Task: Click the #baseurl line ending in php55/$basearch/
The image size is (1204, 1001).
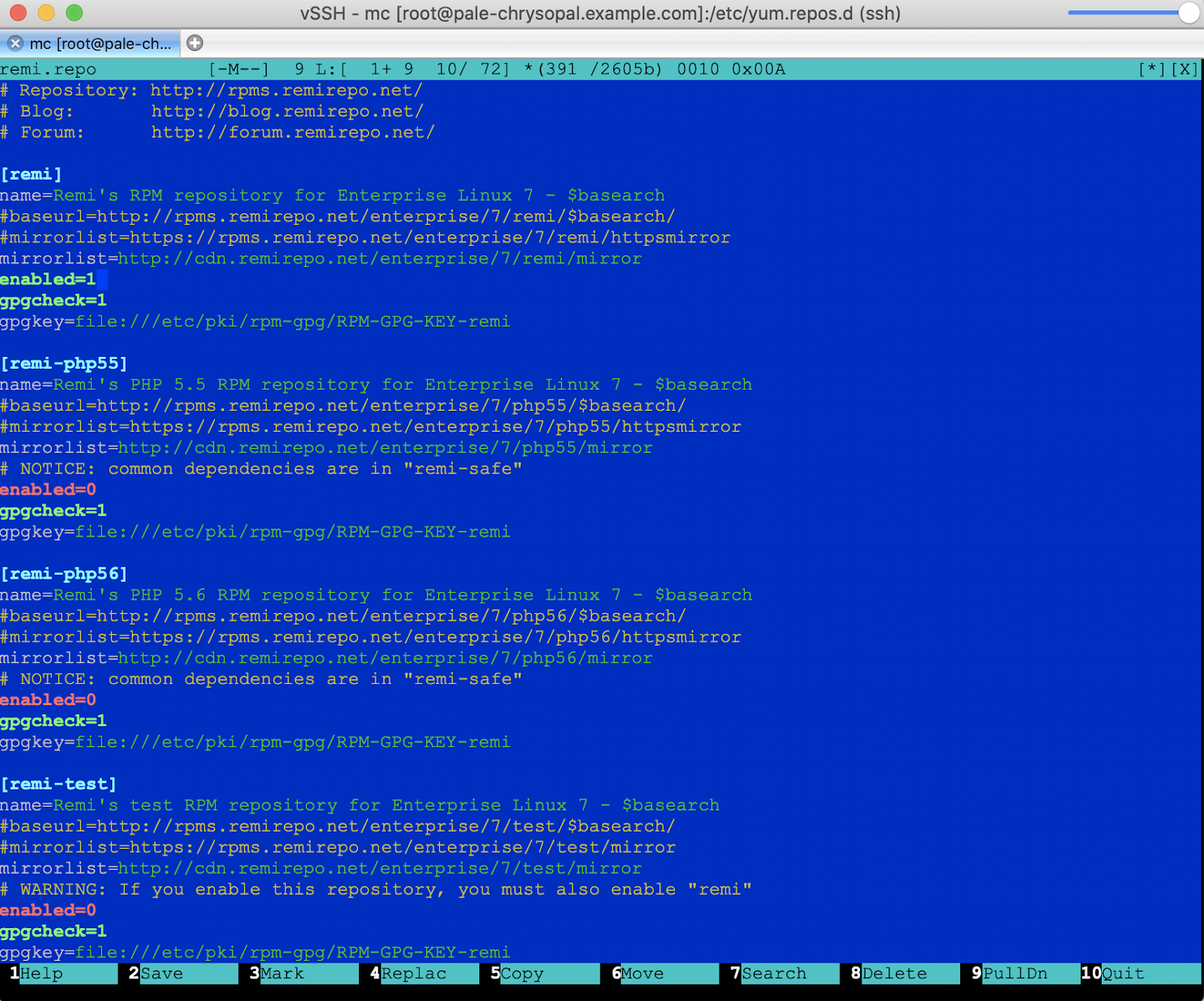Action: click(x=343, y=406)
